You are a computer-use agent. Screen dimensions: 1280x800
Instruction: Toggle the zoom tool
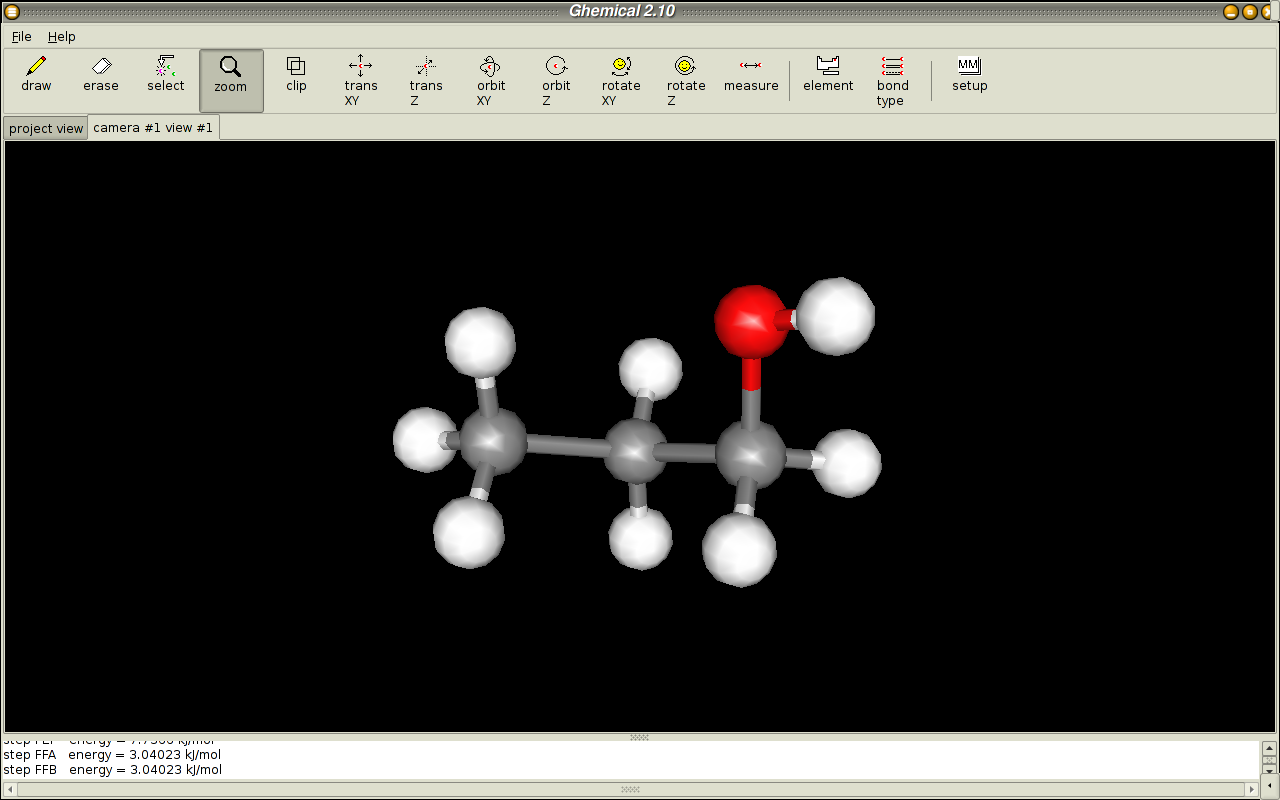[x=231, y=76]
